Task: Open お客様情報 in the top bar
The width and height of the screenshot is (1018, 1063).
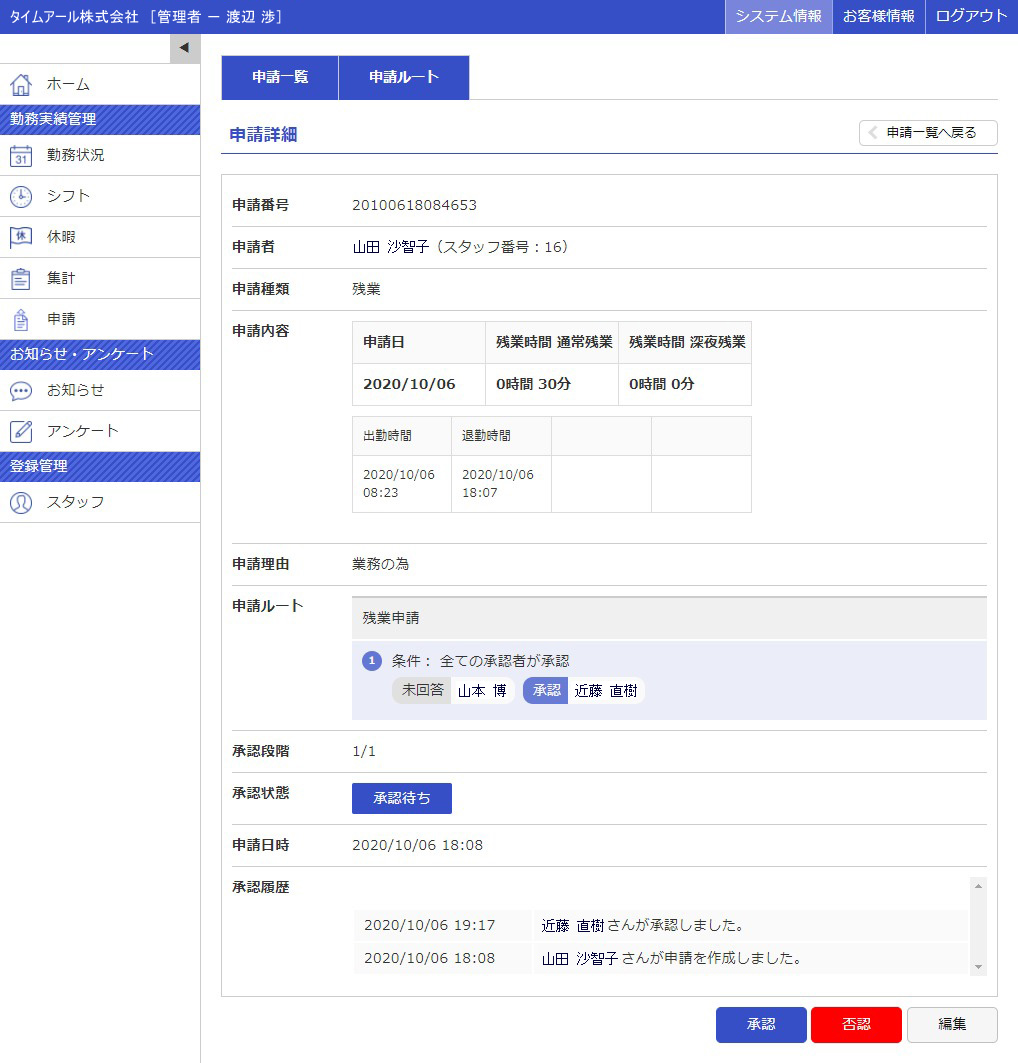Action: pos(878,16)
